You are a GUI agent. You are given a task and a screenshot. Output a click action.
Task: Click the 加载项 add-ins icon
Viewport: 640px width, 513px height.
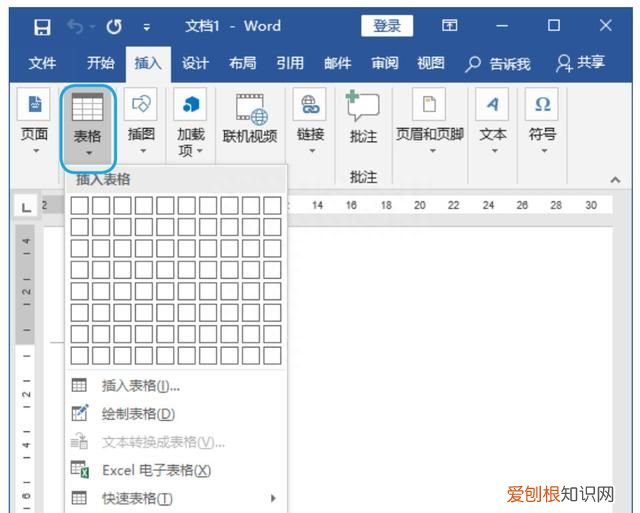pyautogui.click(x=190, y=104)
